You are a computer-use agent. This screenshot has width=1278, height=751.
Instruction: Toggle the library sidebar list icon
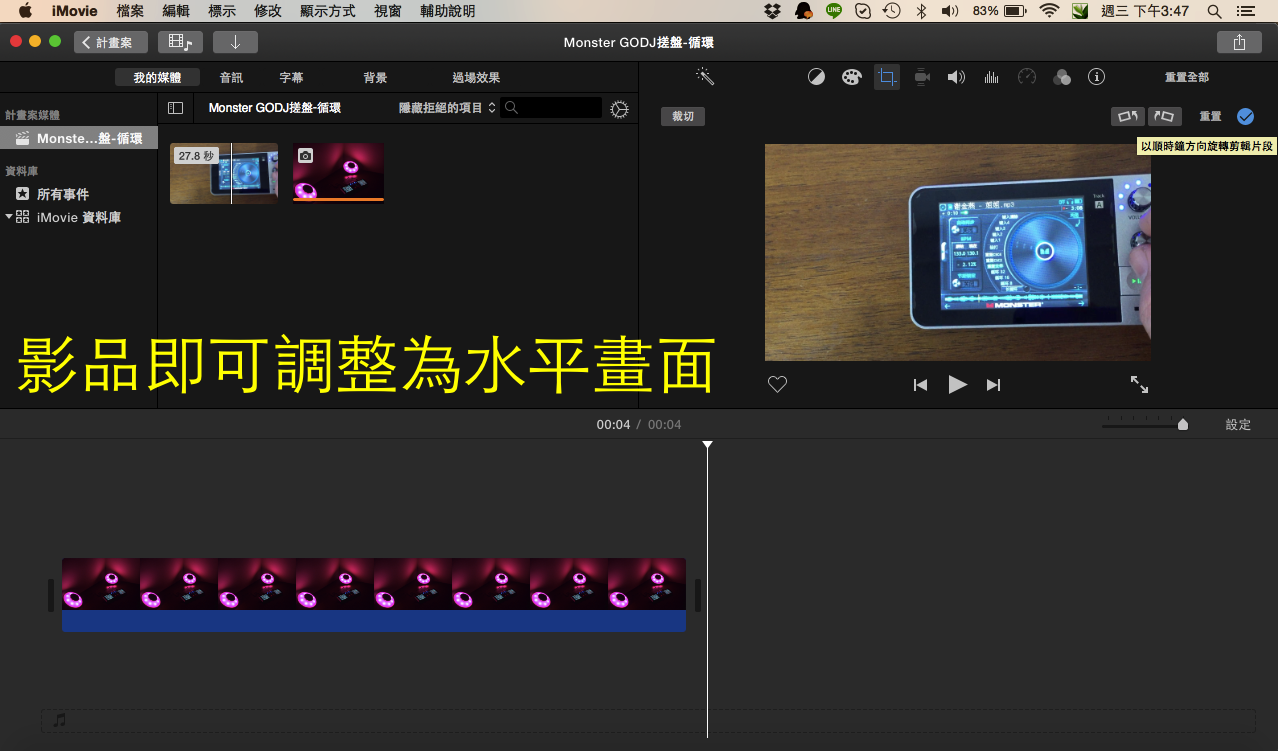pos(175,108)
